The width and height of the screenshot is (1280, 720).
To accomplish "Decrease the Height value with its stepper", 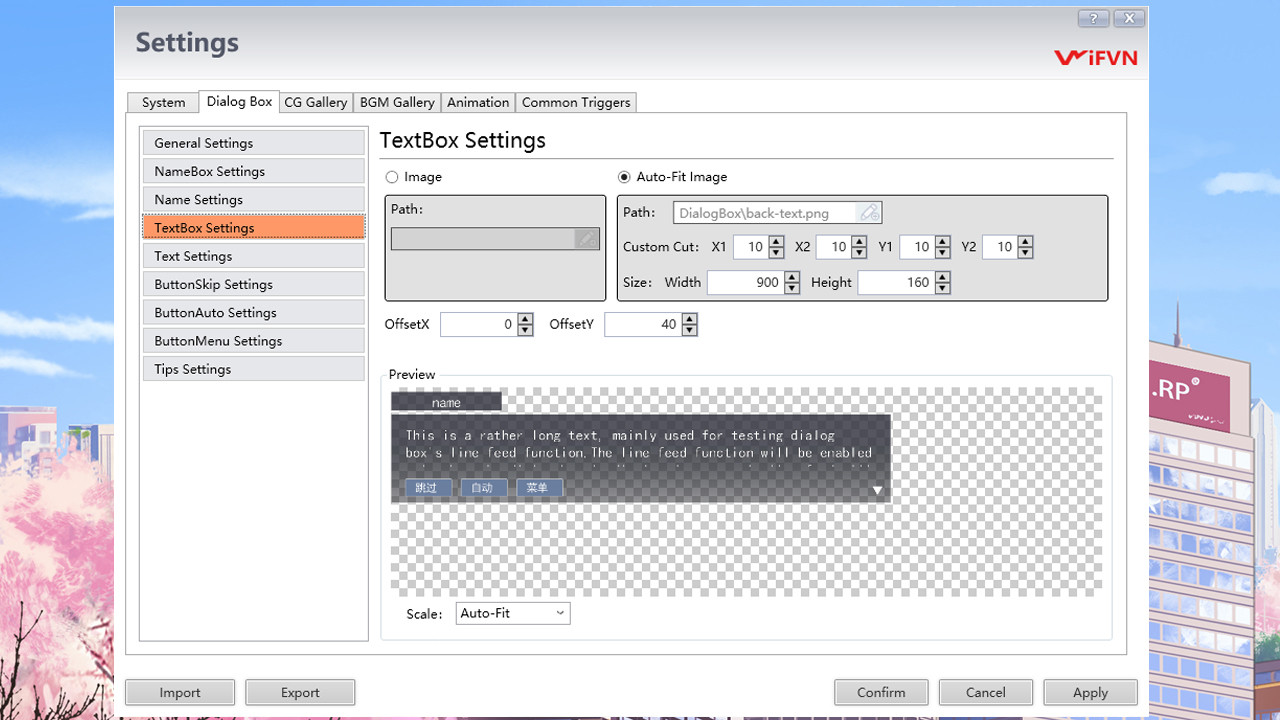I will [941, 287].
